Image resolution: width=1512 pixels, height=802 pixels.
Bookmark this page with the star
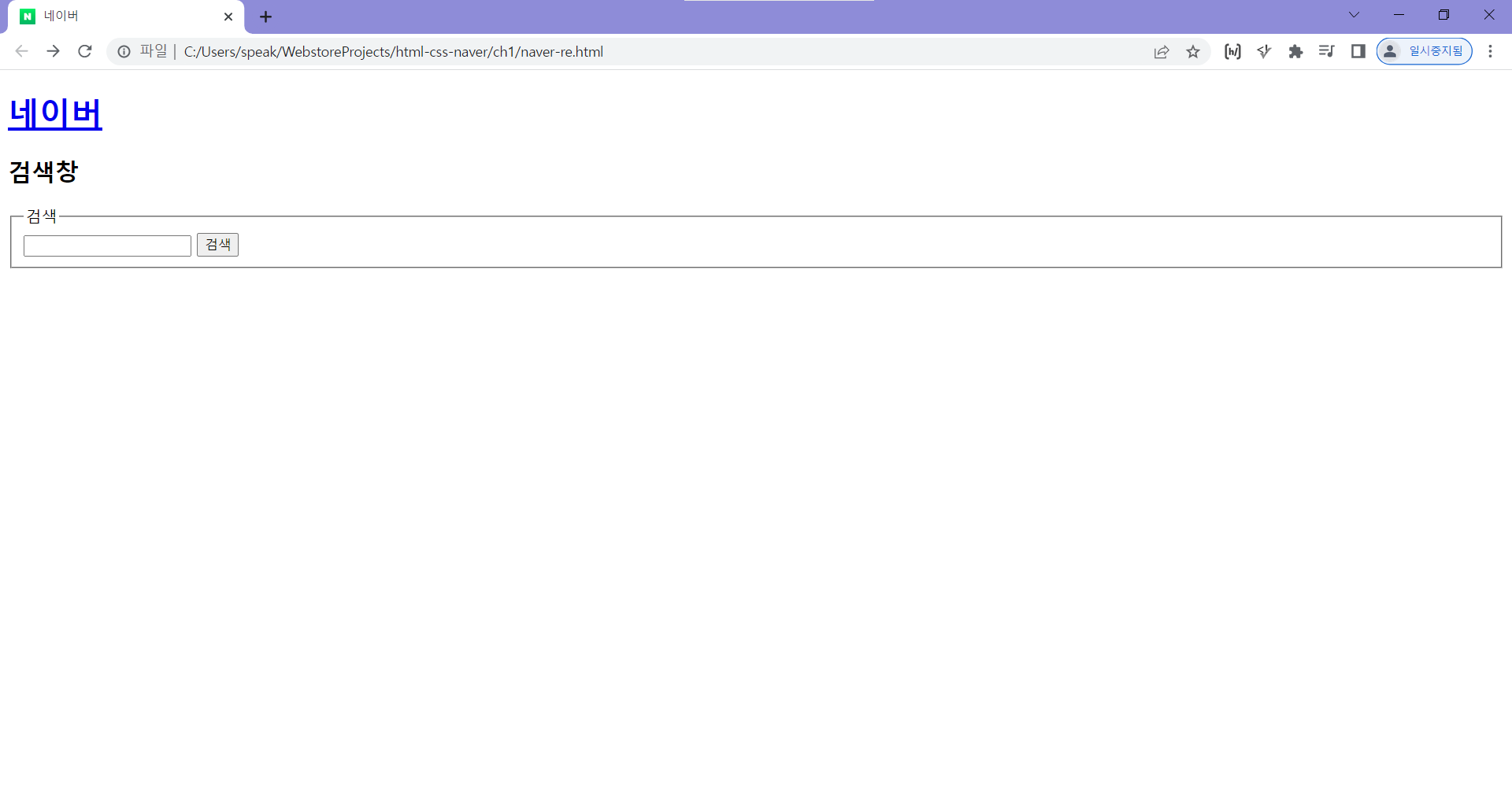1193,51
